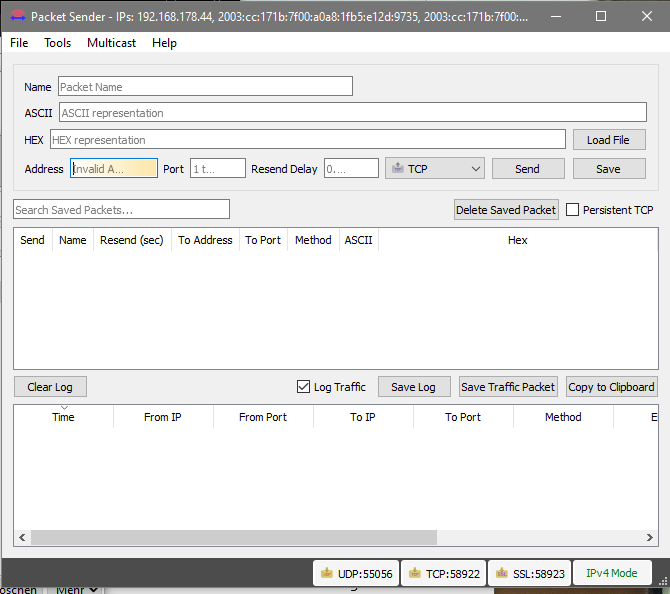
Task: Click the To Address column header
Action: 205,240
